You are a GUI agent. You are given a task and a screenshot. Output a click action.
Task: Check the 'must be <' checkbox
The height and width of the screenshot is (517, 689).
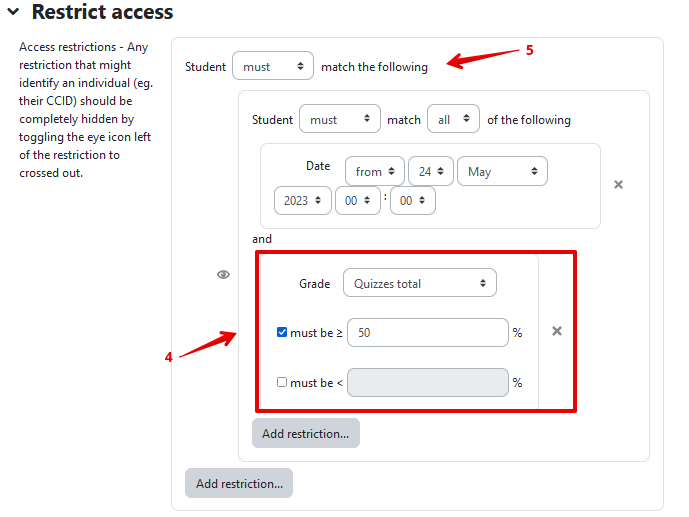282,382
